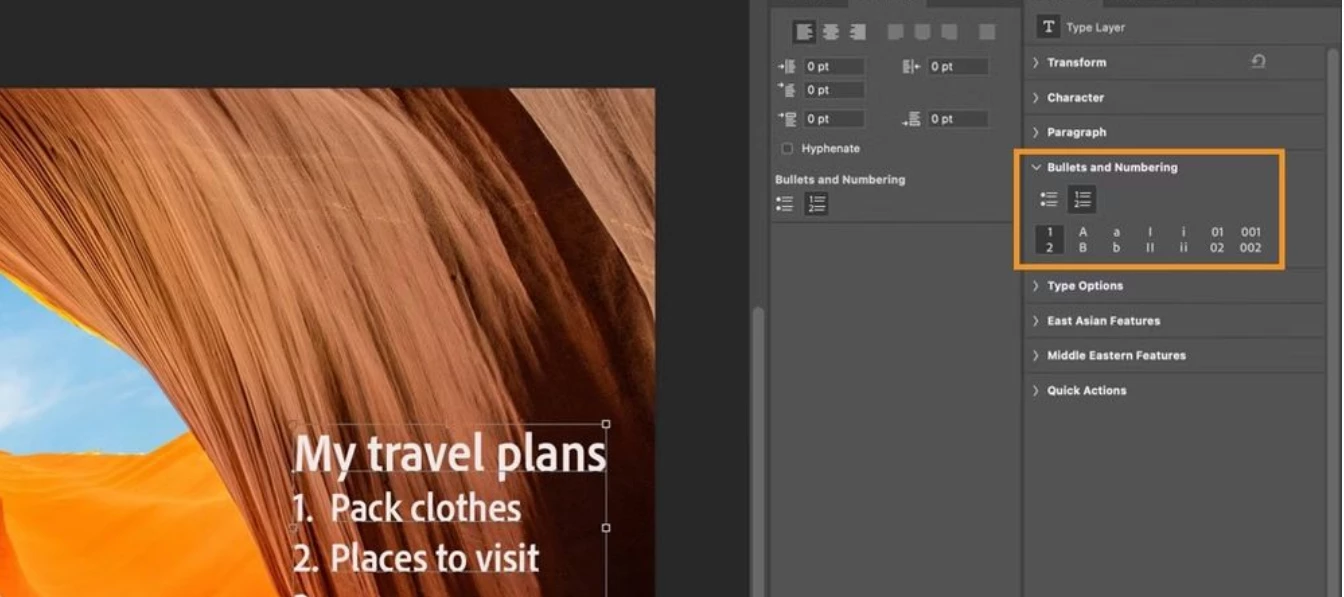Choose the A B uppercase letter numbering style

click(1083, 240)
